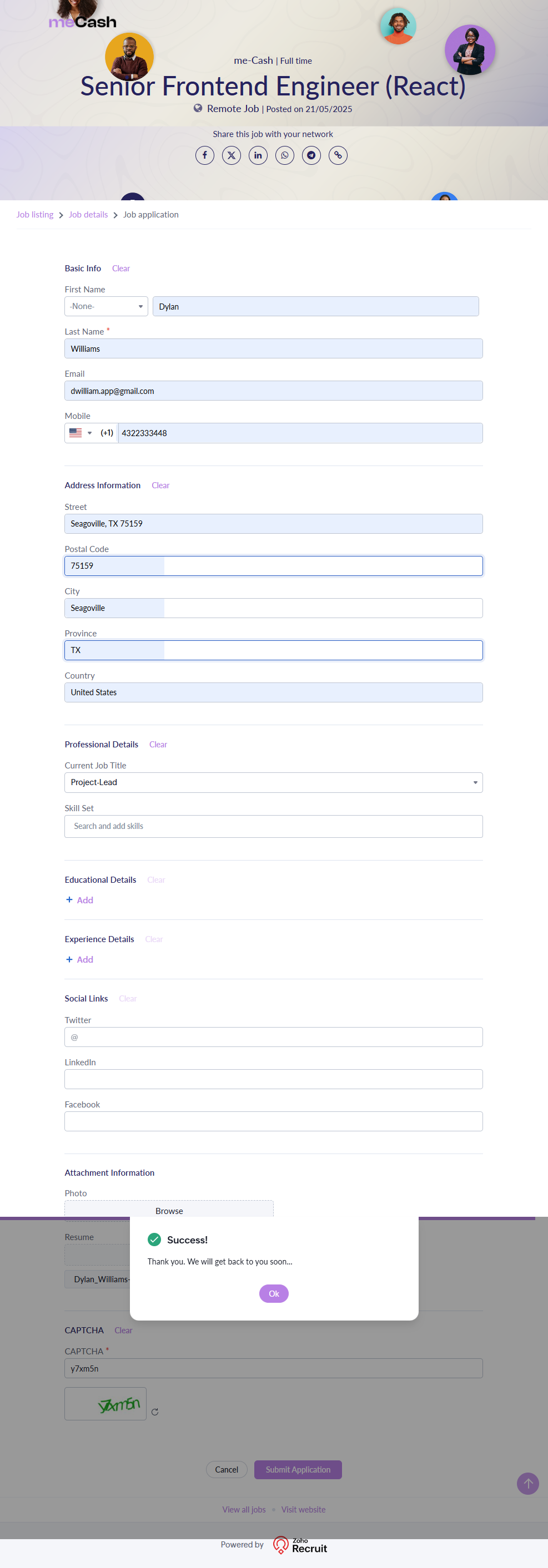Share job via Telegram icon
This screenshot has height=1568, width=548.
coord(311,155)
